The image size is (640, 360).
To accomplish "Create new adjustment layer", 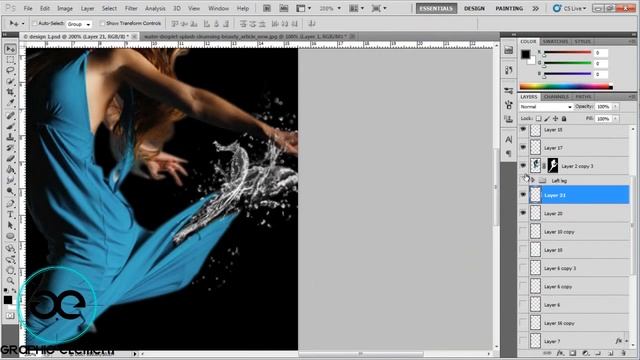I will pos(585,353).
